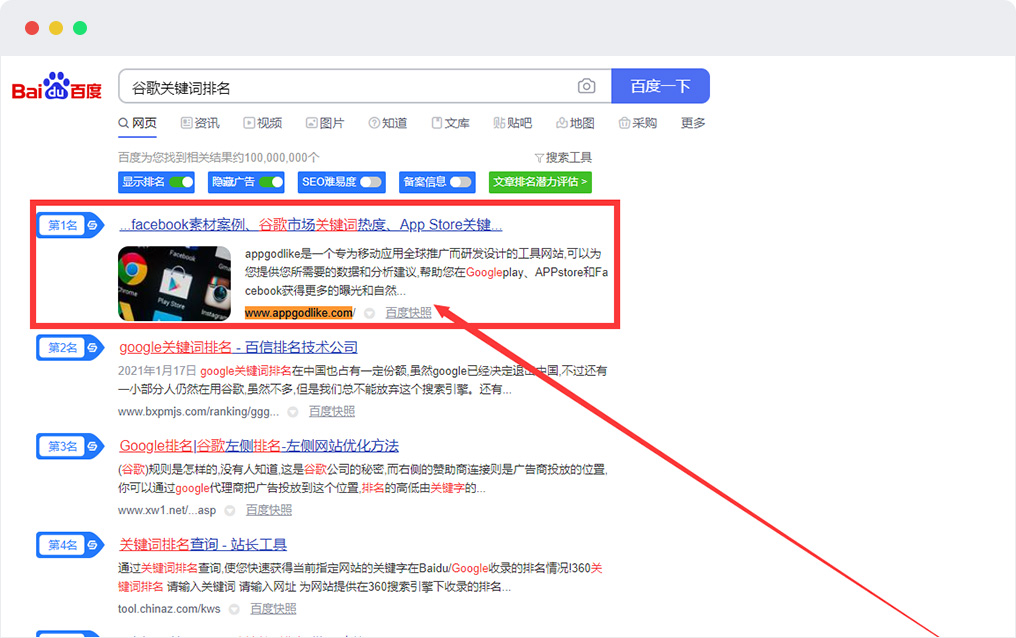
Task: Click the tool.chinaz.com/kws URL
Action: coord(169,609)
